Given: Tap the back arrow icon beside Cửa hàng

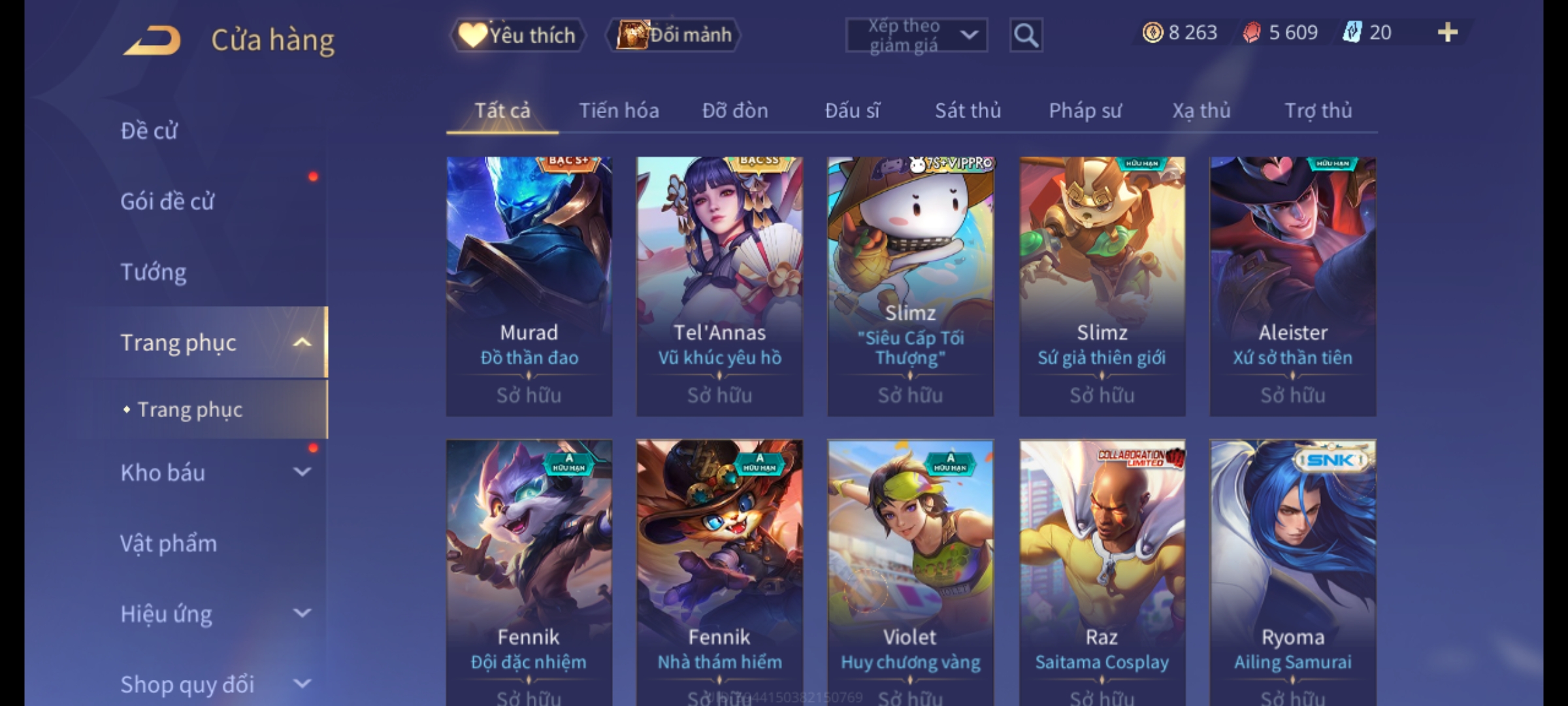Looking at the screenshot, I should pyautogui.click(x=152, y=41).
